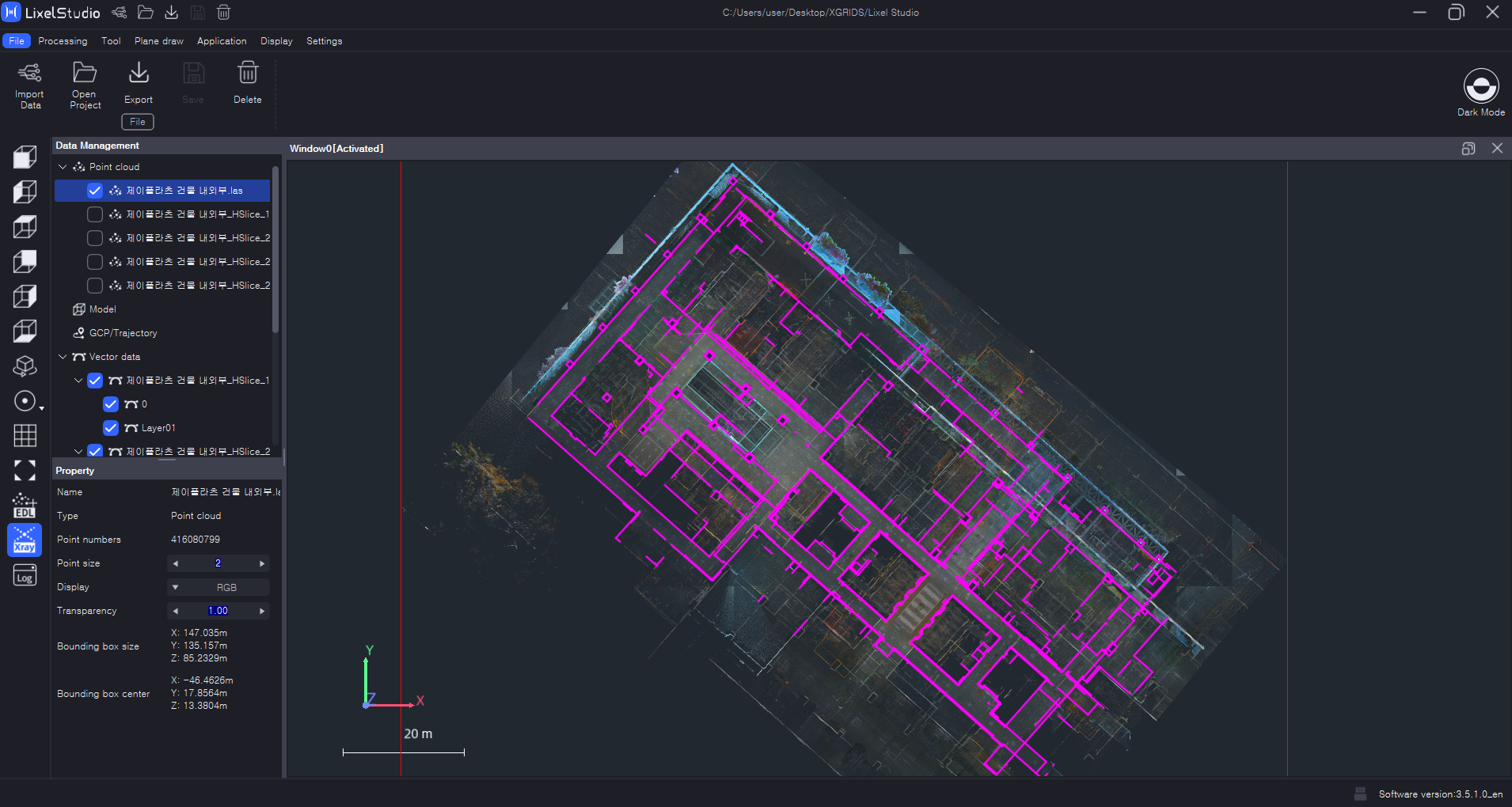This screenshot has width=1512, height=807.
Task: Increase point size with right arrow
Action: [262, 563]
